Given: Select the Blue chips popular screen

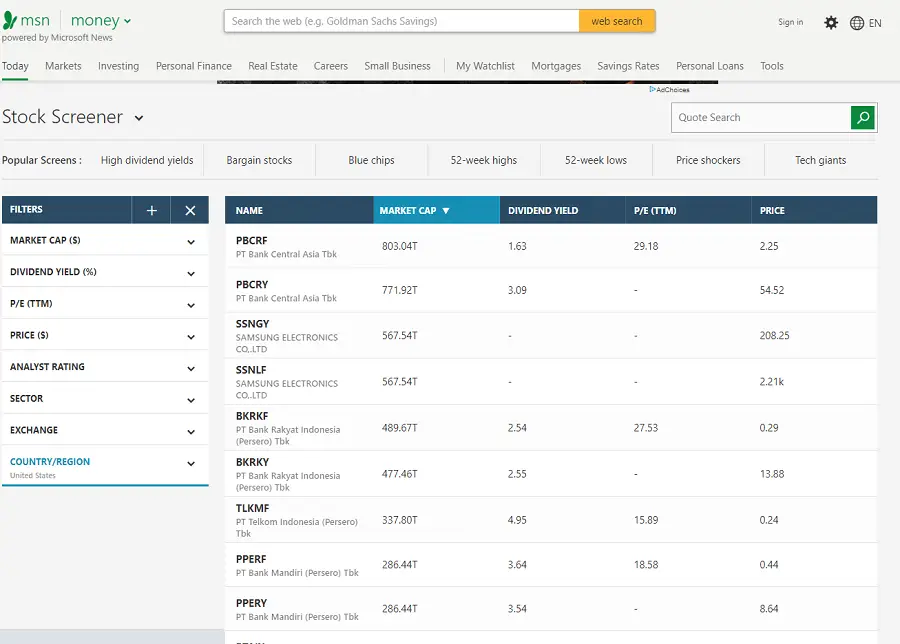Looking at the screenshot, I should click(371, 160).
